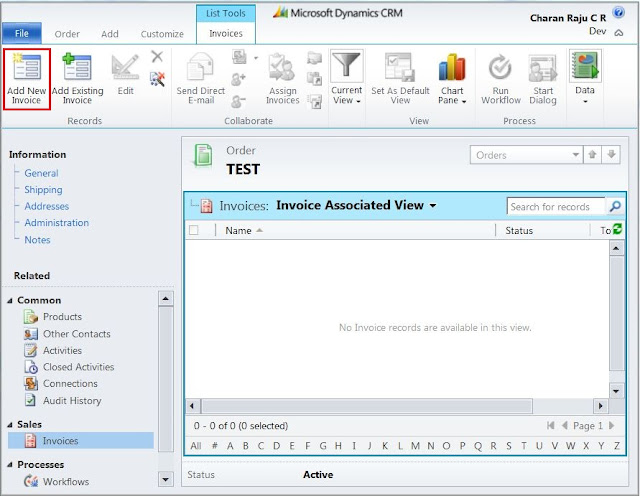
Task: Go to next order using down arrow
Action: [611, 155]
